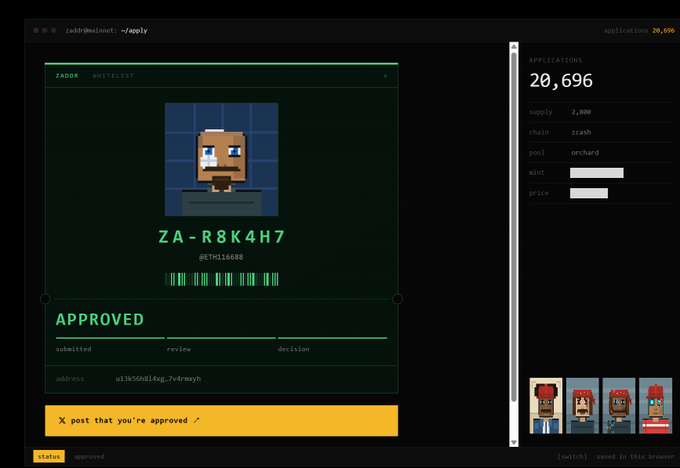Click the middle window control dot
The height and width of the screenshot is (468, 680).
click(45, 30)
